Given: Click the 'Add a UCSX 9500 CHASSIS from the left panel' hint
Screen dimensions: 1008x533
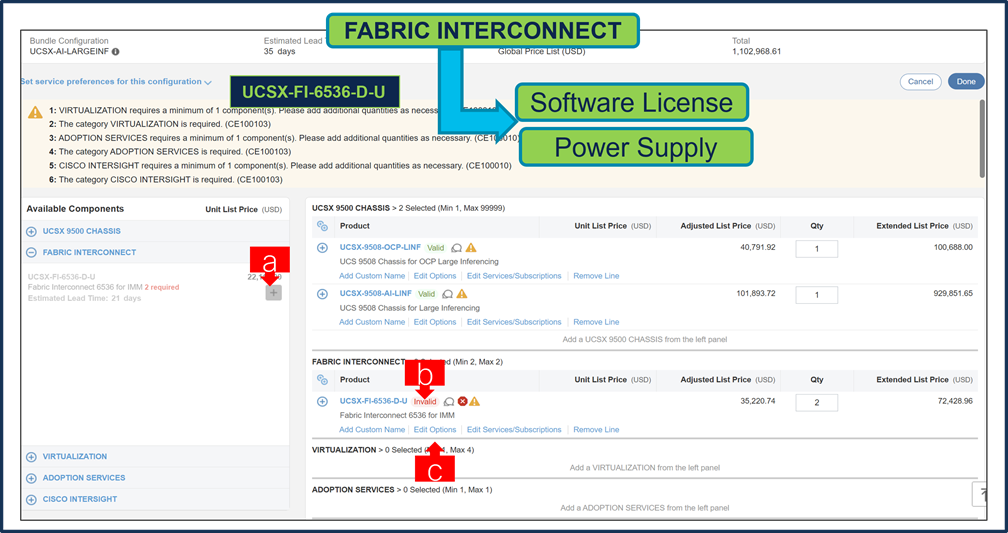Looking at the screenshot, I should pos(645,339).
